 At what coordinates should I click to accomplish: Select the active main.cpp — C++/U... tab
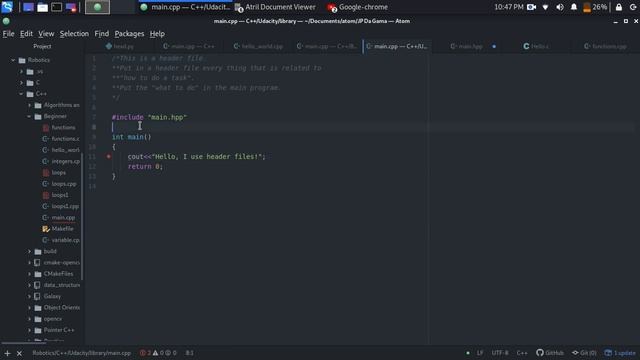coord(397,47)
